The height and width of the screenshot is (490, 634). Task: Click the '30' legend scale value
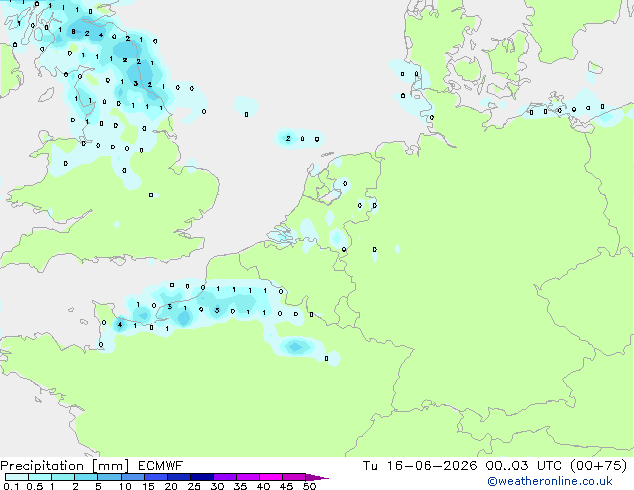pos(217,486)
